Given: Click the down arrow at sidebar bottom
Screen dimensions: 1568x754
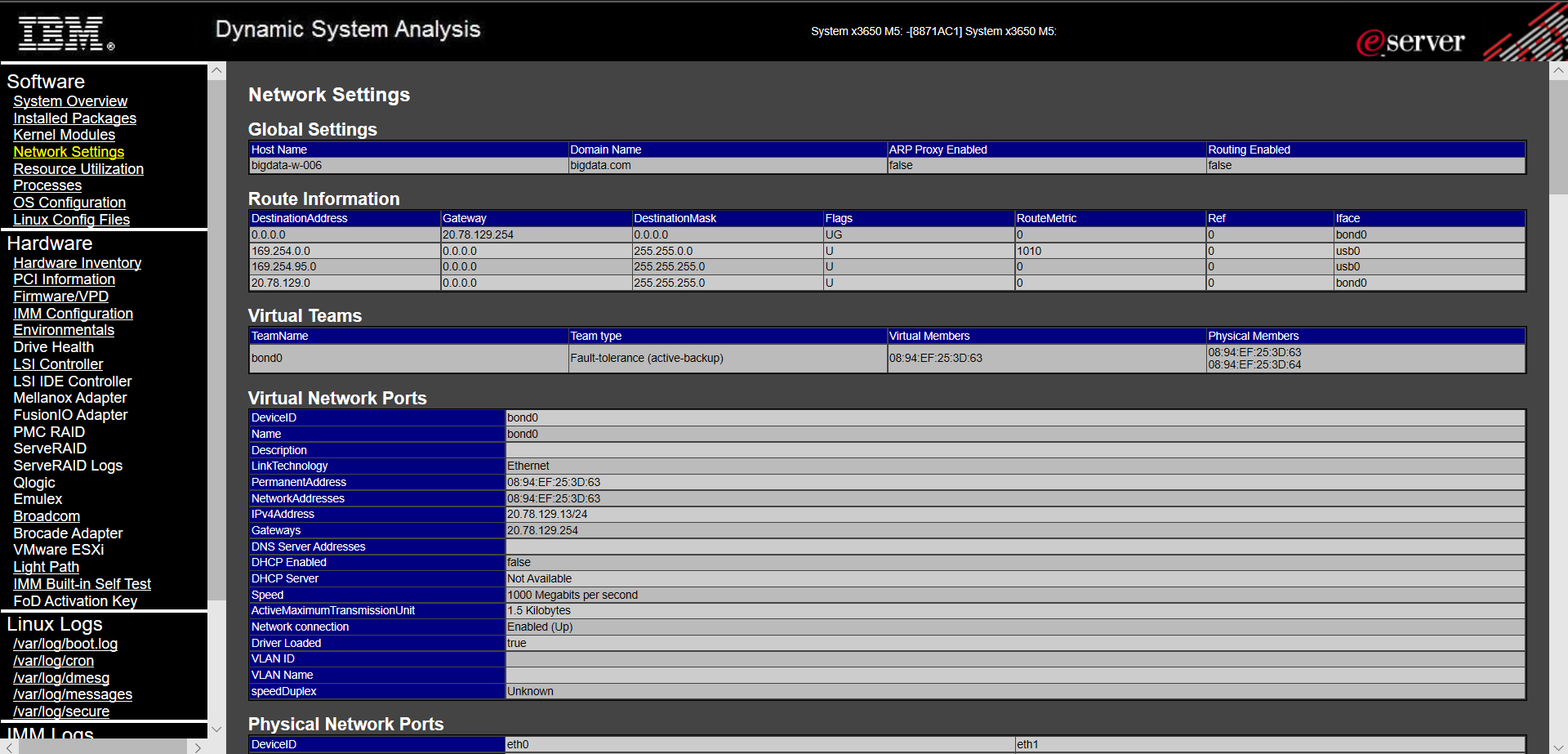Looking at the screenshot, I should (x=216, y=729).
